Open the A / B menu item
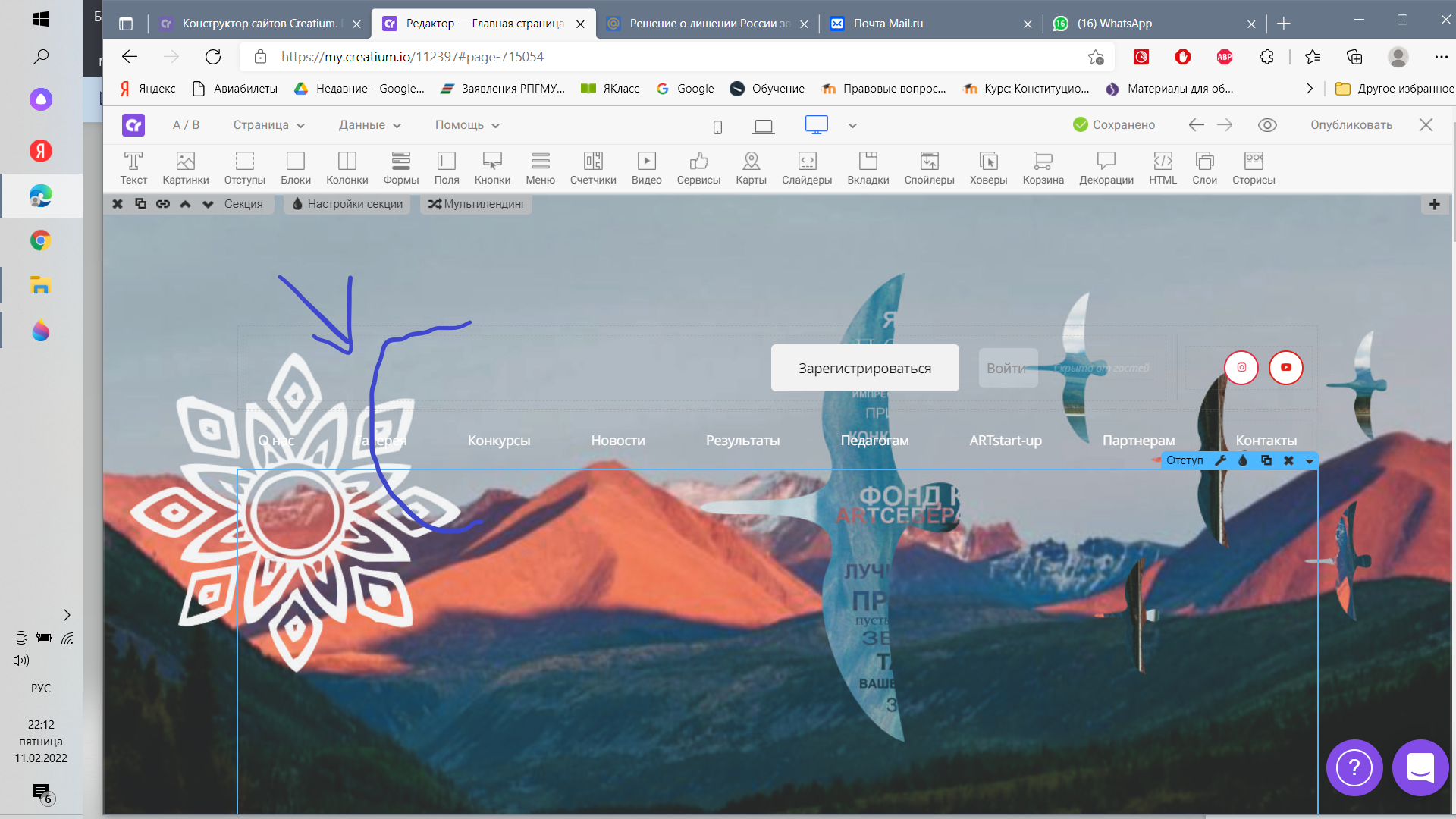Screen dimensions: 1456x819 tap(186, 125)
